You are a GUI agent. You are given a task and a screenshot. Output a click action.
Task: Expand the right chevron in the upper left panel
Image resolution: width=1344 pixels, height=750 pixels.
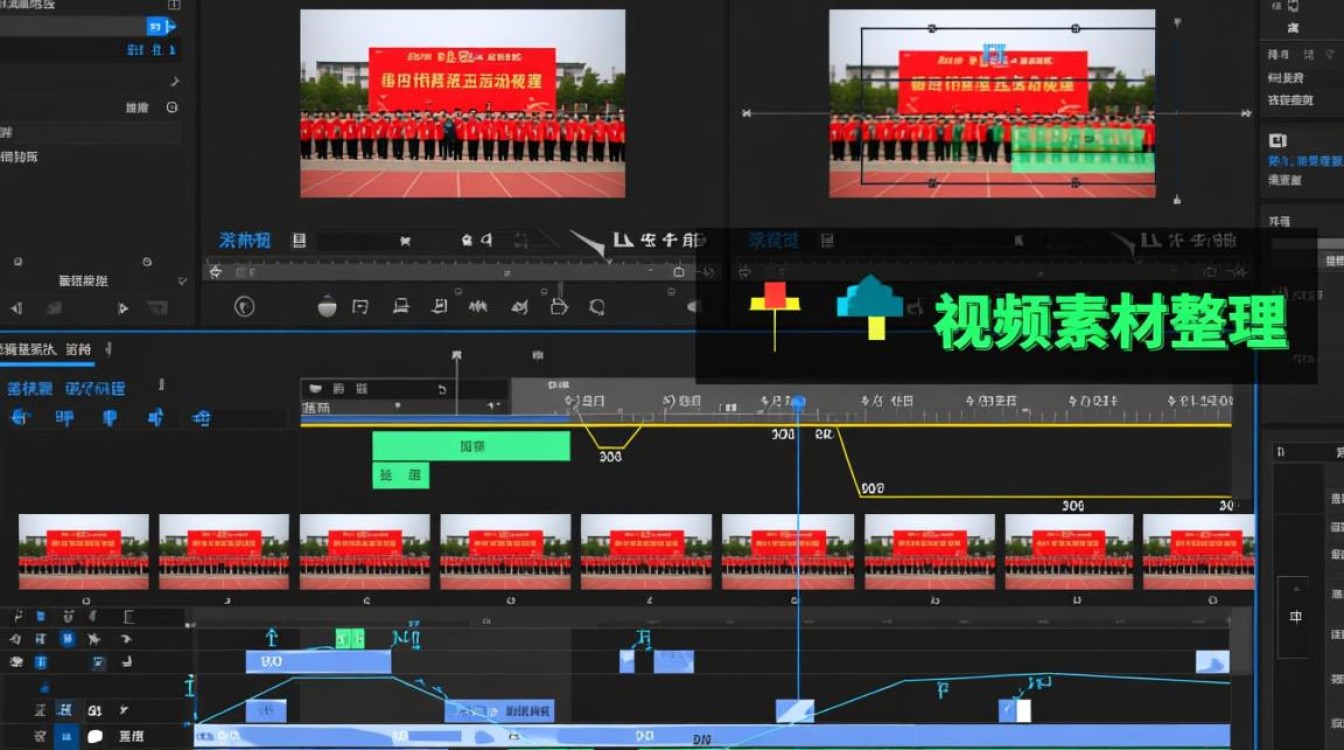[x=175, y=82]
